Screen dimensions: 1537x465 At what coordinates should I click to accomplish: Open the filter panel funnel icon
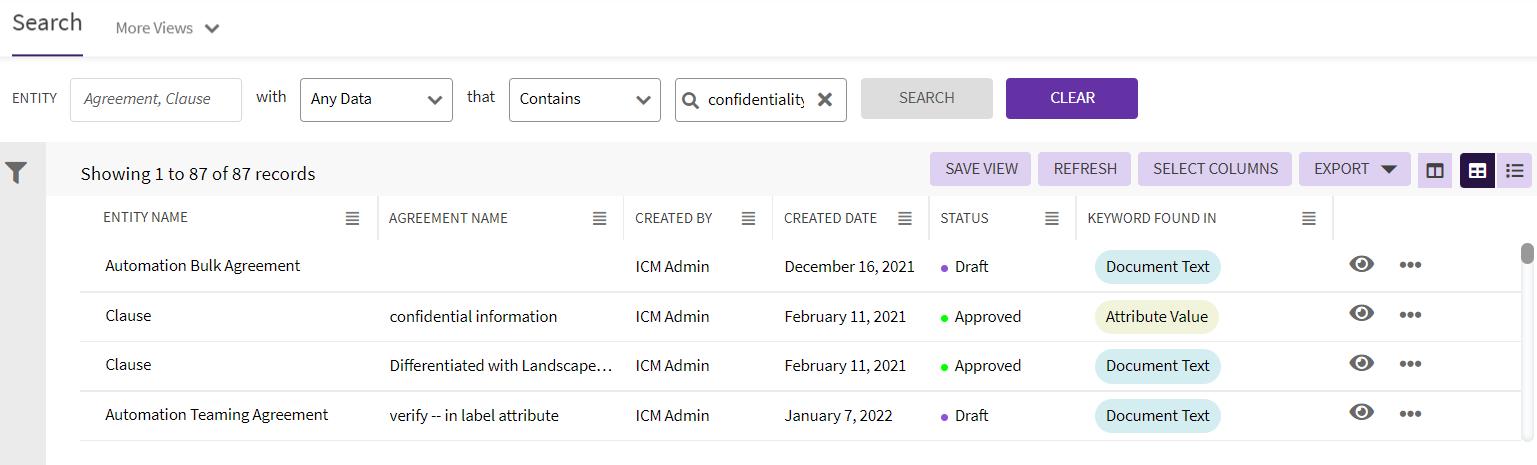tap(16, 173)
